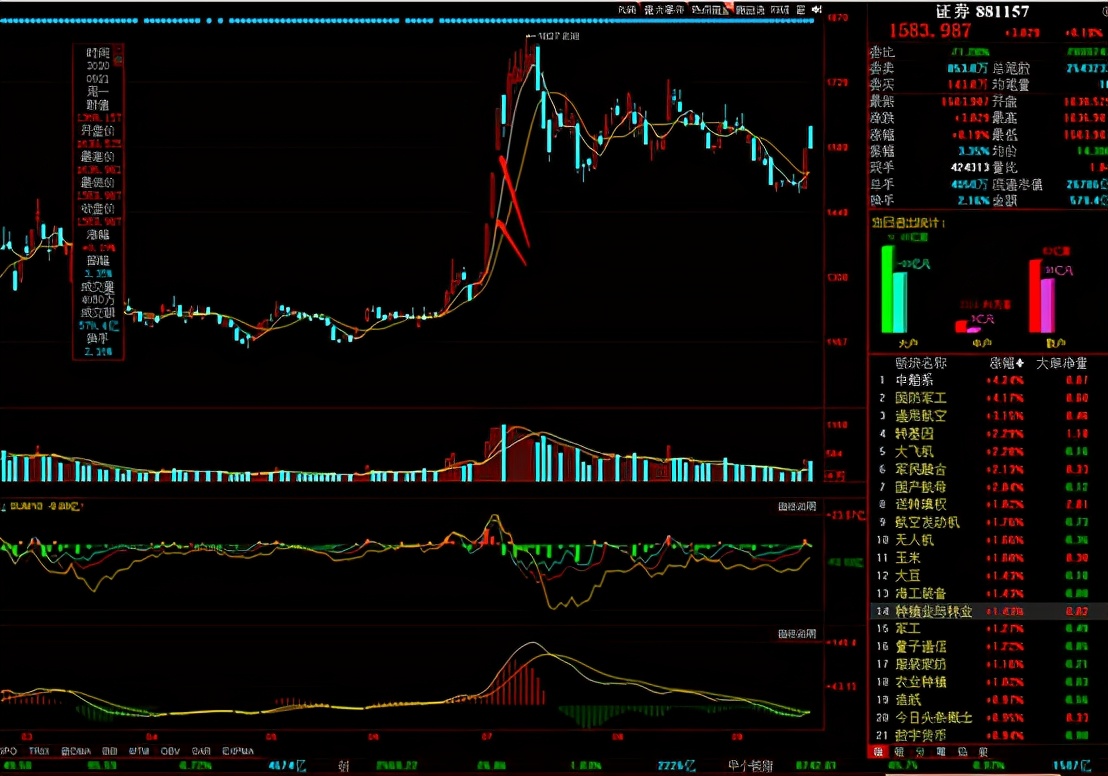The height and width of the screenshot is (776, 1108).
Task: Open 航空发动机 sector row
Action: click(989, 522)
